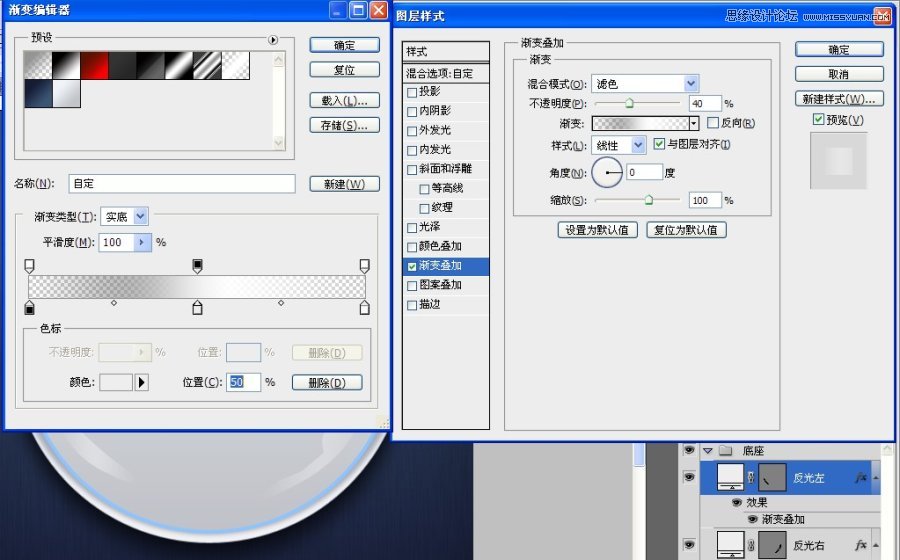This screenshot has width=900, height=560.
Task: Click the right opacity stop above gradient bar
Action: pos(364,266)
